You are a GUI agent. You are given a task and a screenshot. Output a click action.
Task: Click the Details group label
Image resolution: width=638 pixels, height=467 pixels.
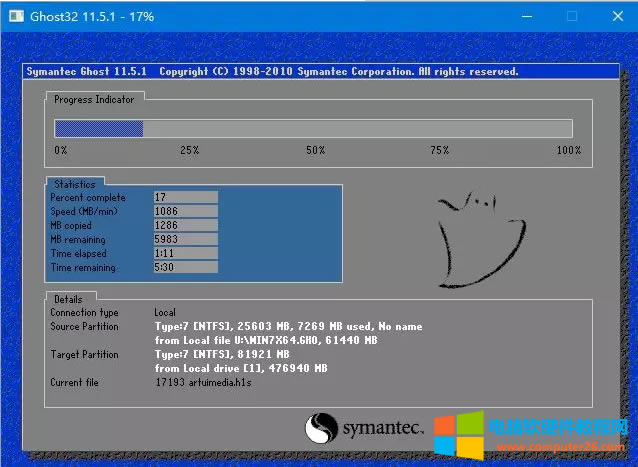68,299
